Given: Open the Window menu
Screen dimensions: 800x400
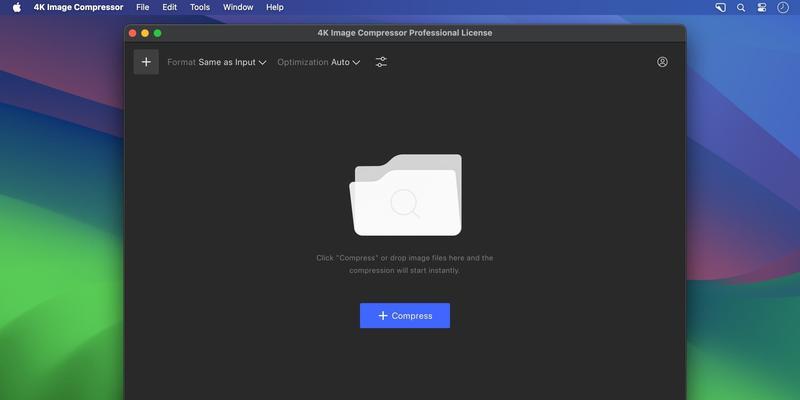Looking at the screenshot, I should tap(238, 7).
